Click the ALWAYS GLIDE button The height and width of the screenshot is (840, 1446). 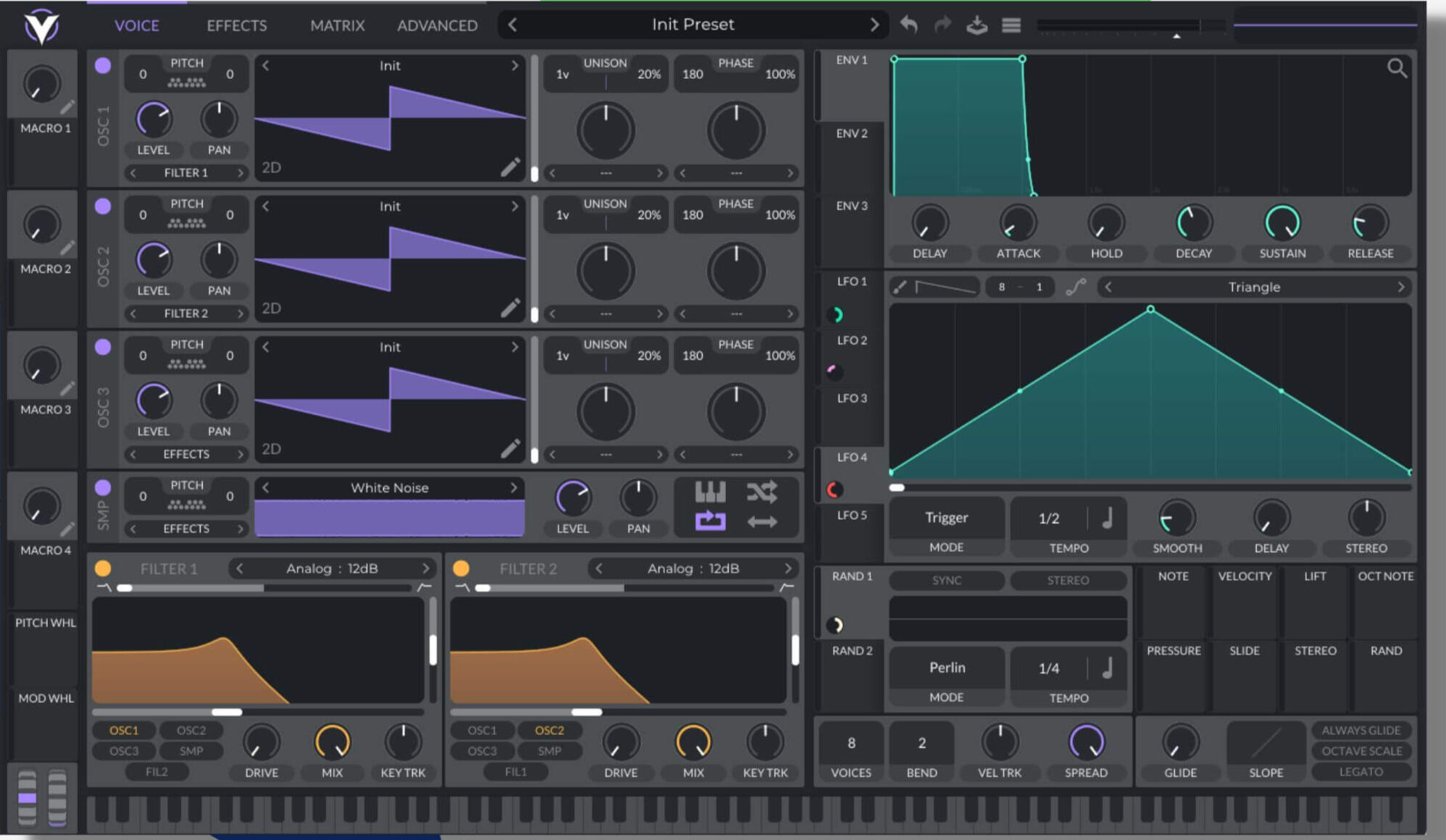point(1361,730)
